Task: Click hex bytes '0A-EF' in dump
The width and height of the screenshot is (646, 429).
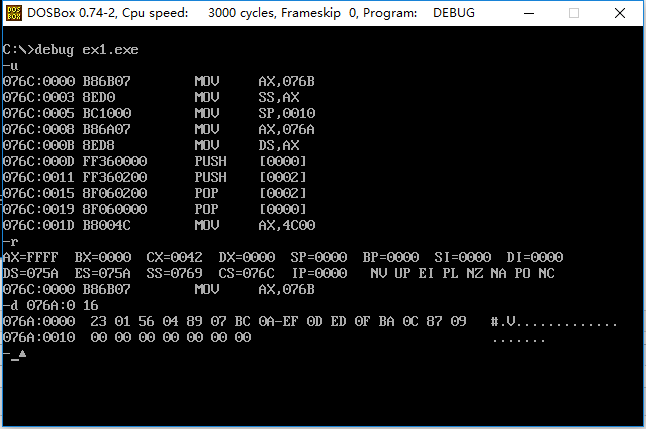Action: point(279,321)
